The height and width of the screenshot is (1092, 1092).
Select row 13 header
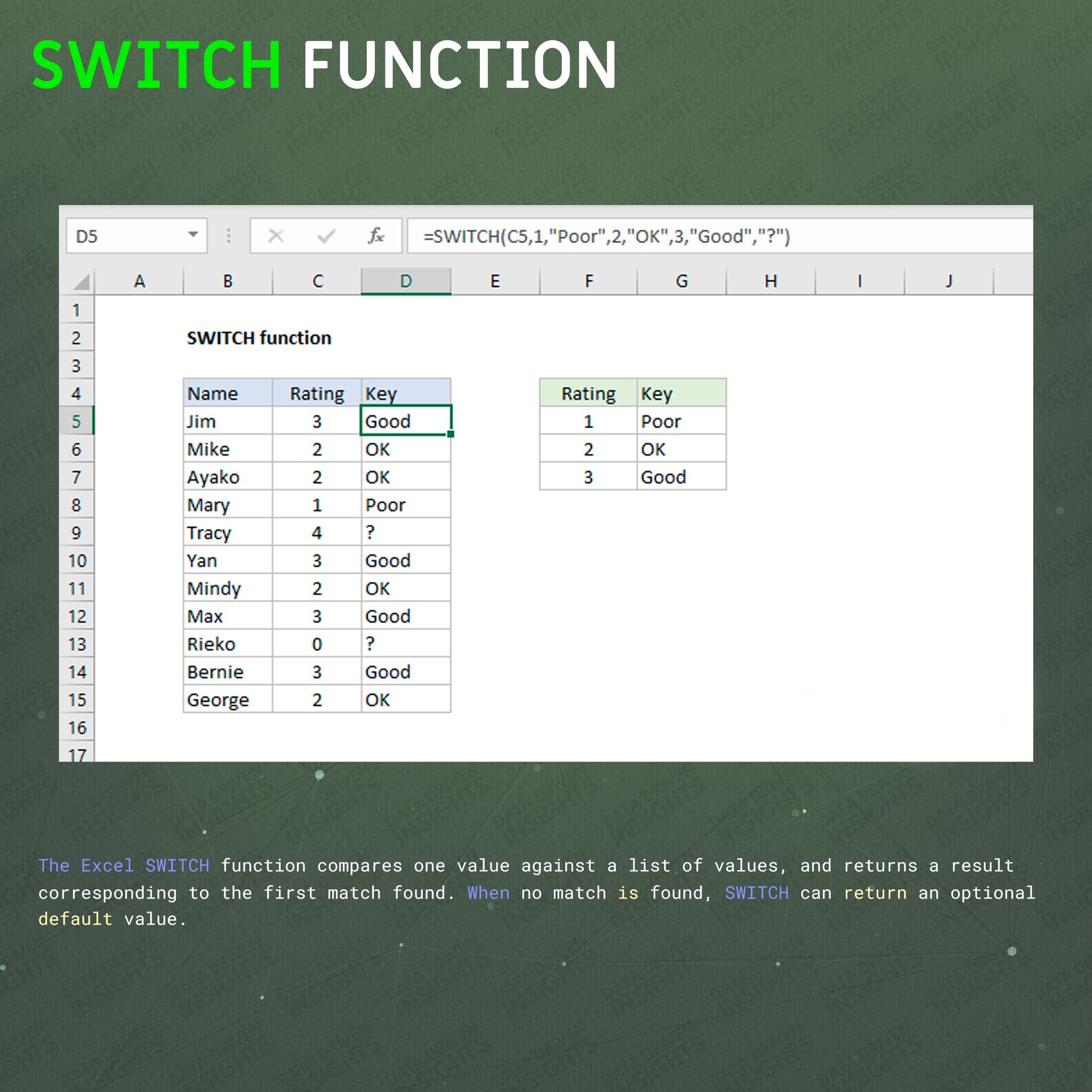click(76, 644)
